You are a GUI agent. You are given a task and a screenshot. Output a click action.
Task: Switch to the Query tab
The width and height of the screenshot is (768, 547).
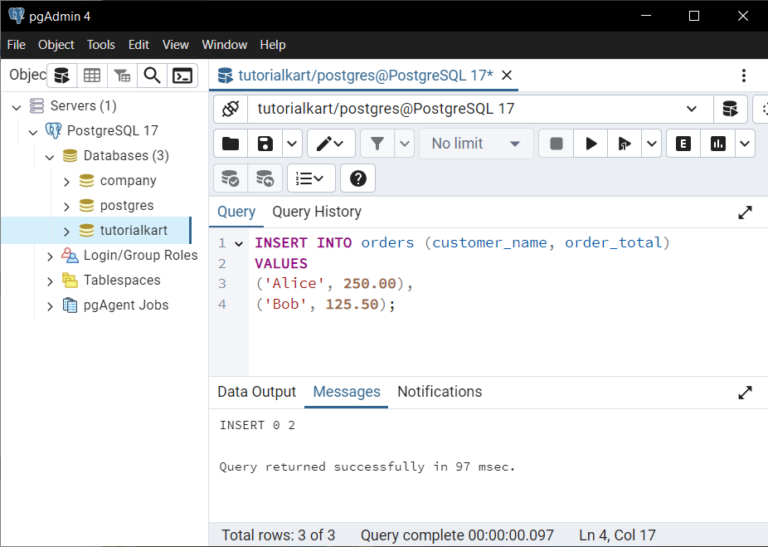[236, 212]
